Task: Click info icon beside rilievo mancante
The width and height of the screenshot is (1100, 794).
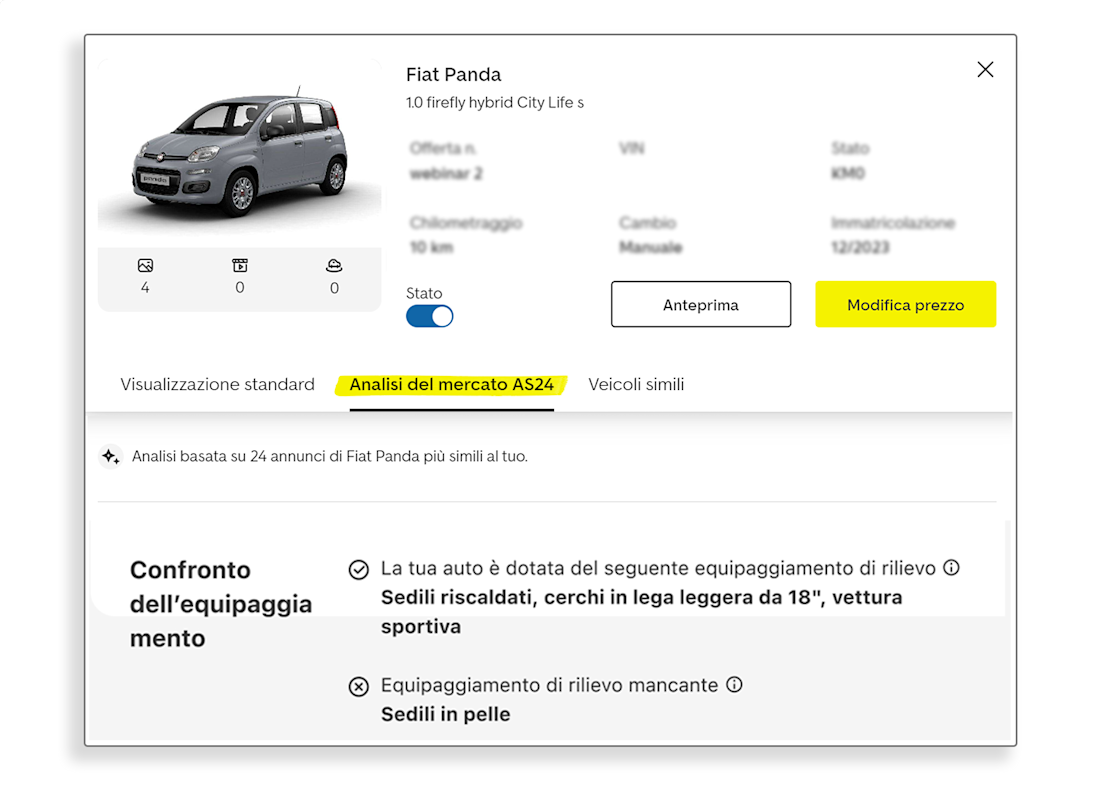Action: coord(735,685)
